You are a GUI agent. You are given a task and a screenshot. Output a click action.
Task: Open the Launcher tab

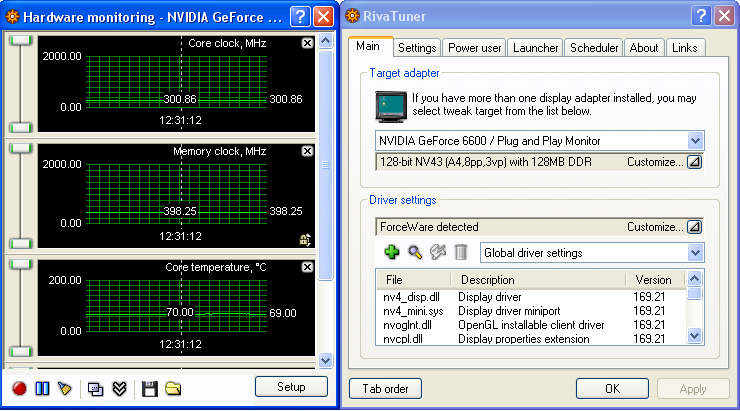pos(535,48)
